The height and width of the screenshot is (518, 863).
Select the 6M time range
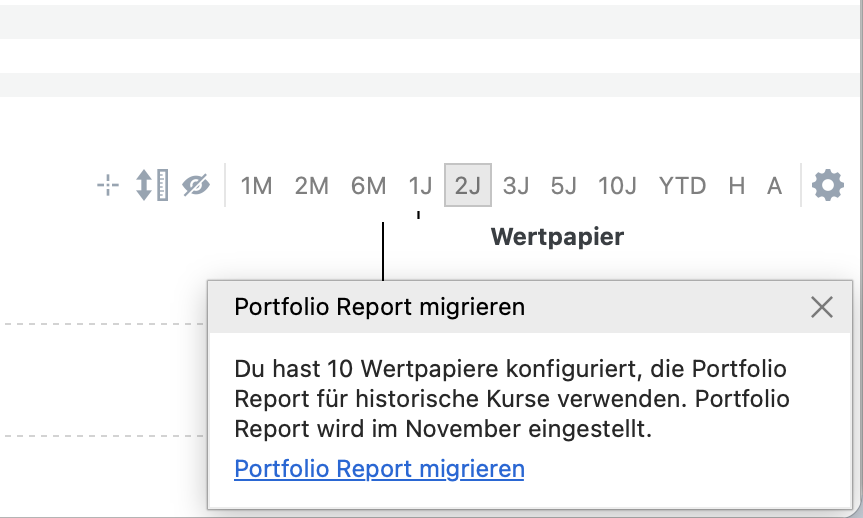click(368, 186)
